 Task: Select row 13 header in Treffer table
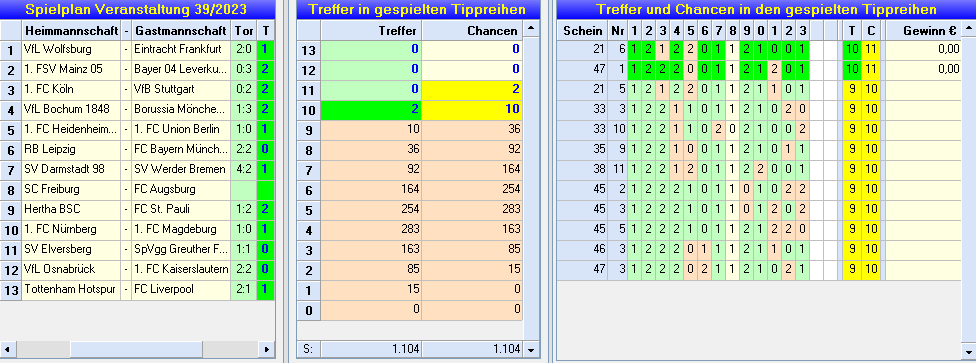pyautogui.click(x=309, y=50)
